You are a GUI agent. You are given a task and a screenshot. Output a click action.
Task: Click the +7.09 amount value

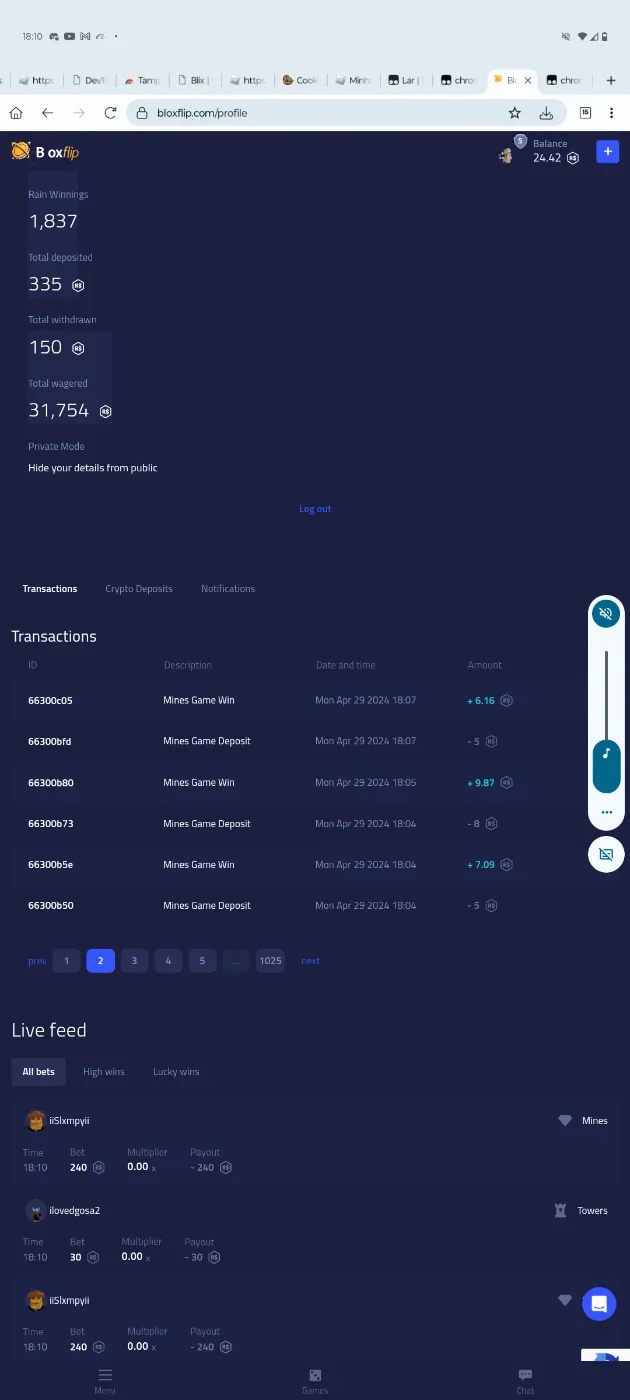tap(481, 865)
